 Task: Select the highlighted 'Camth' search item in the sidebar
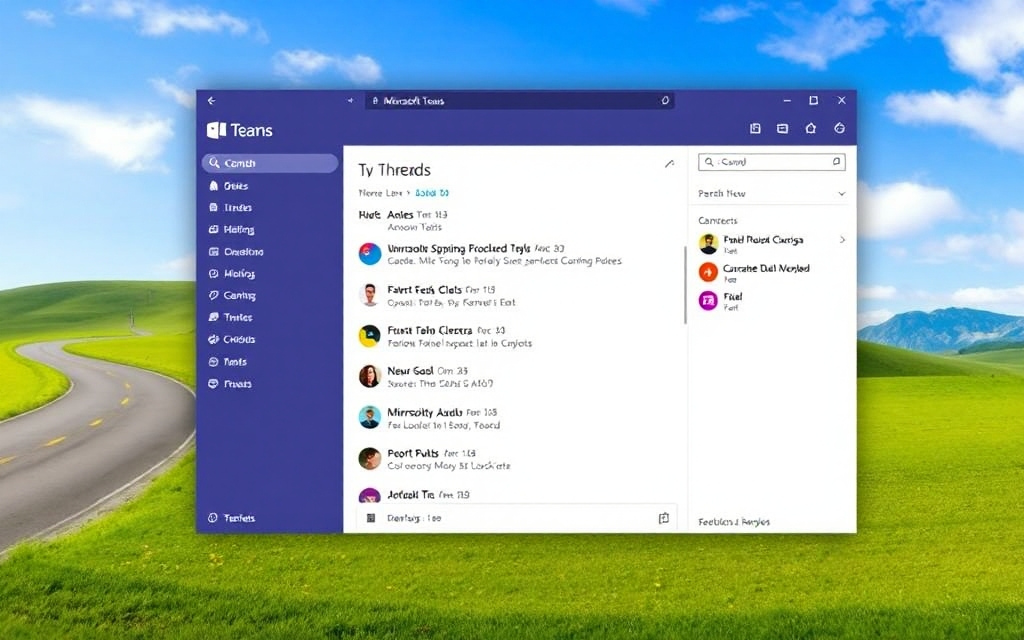click(x=270, y=163)
